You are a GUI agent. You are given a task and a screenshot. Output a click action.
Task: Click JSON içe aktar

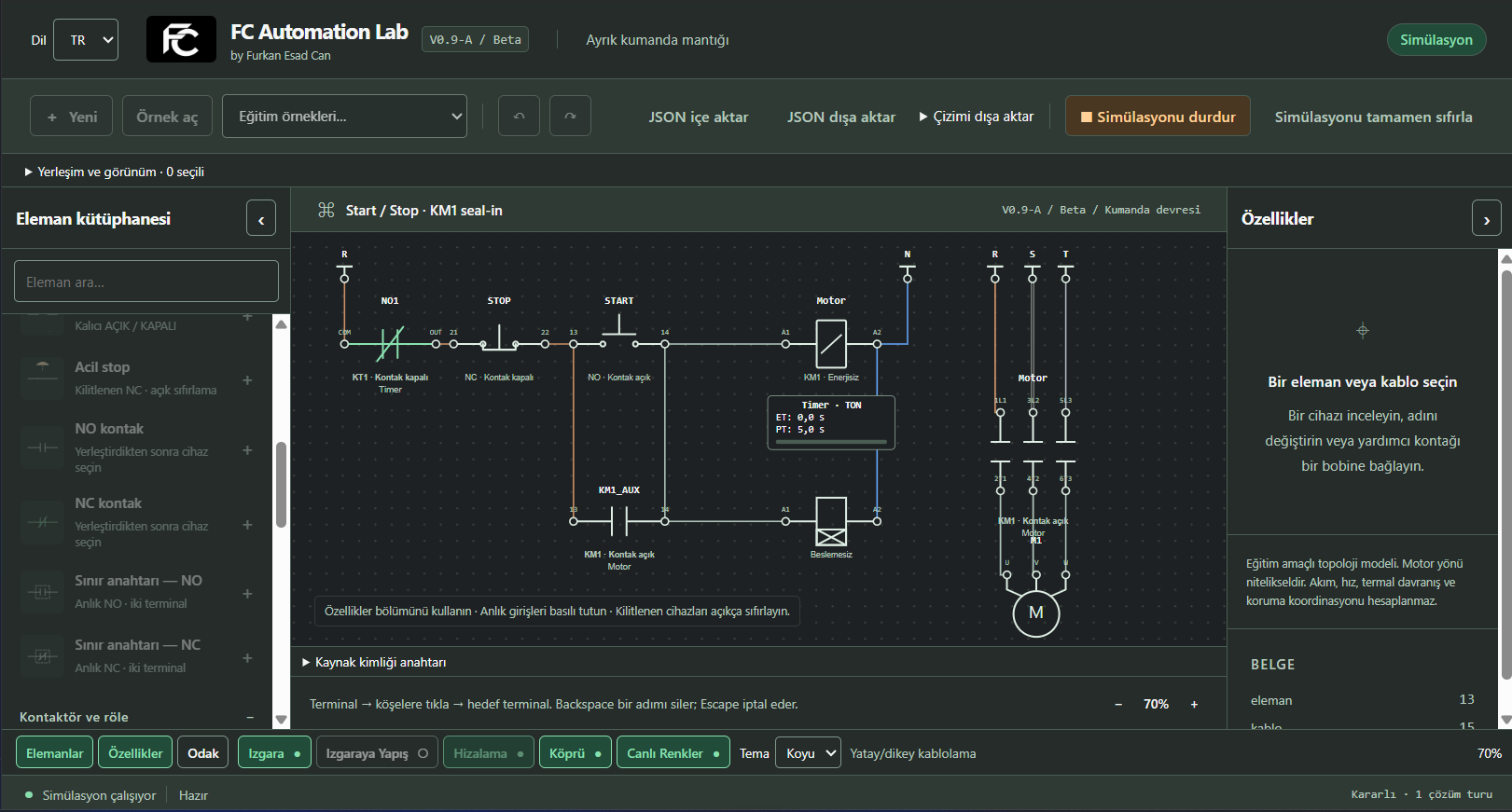coord(699,117)
